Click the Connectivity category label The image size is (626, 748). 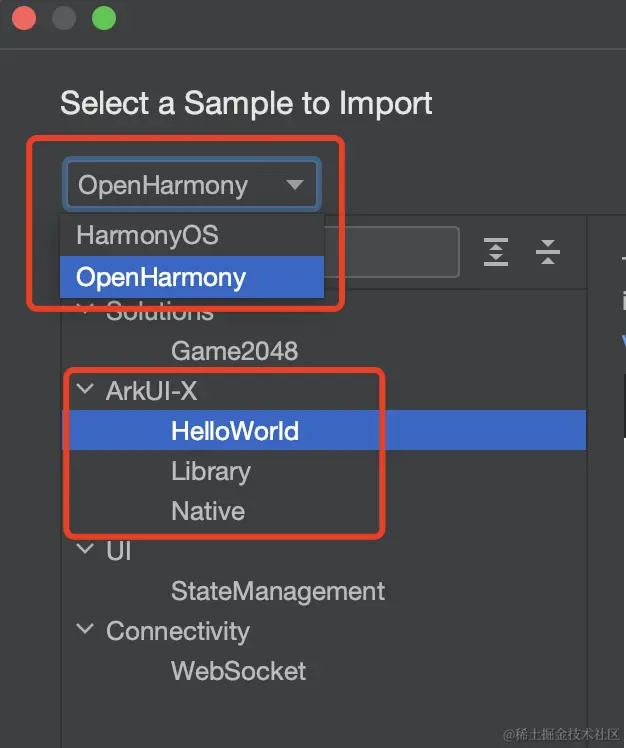pyautogui.click(x=177, y=632)
